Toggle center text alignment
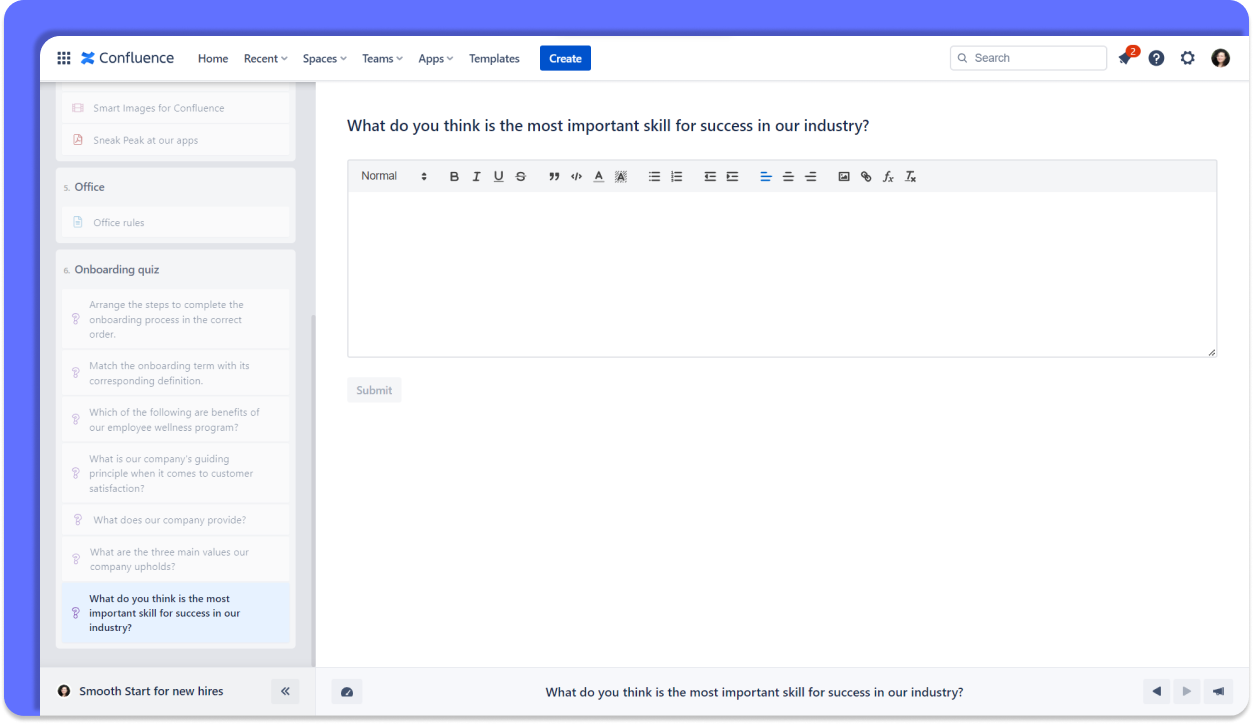The width and height of the screenshot is (1253, 724). coord(788,177)
